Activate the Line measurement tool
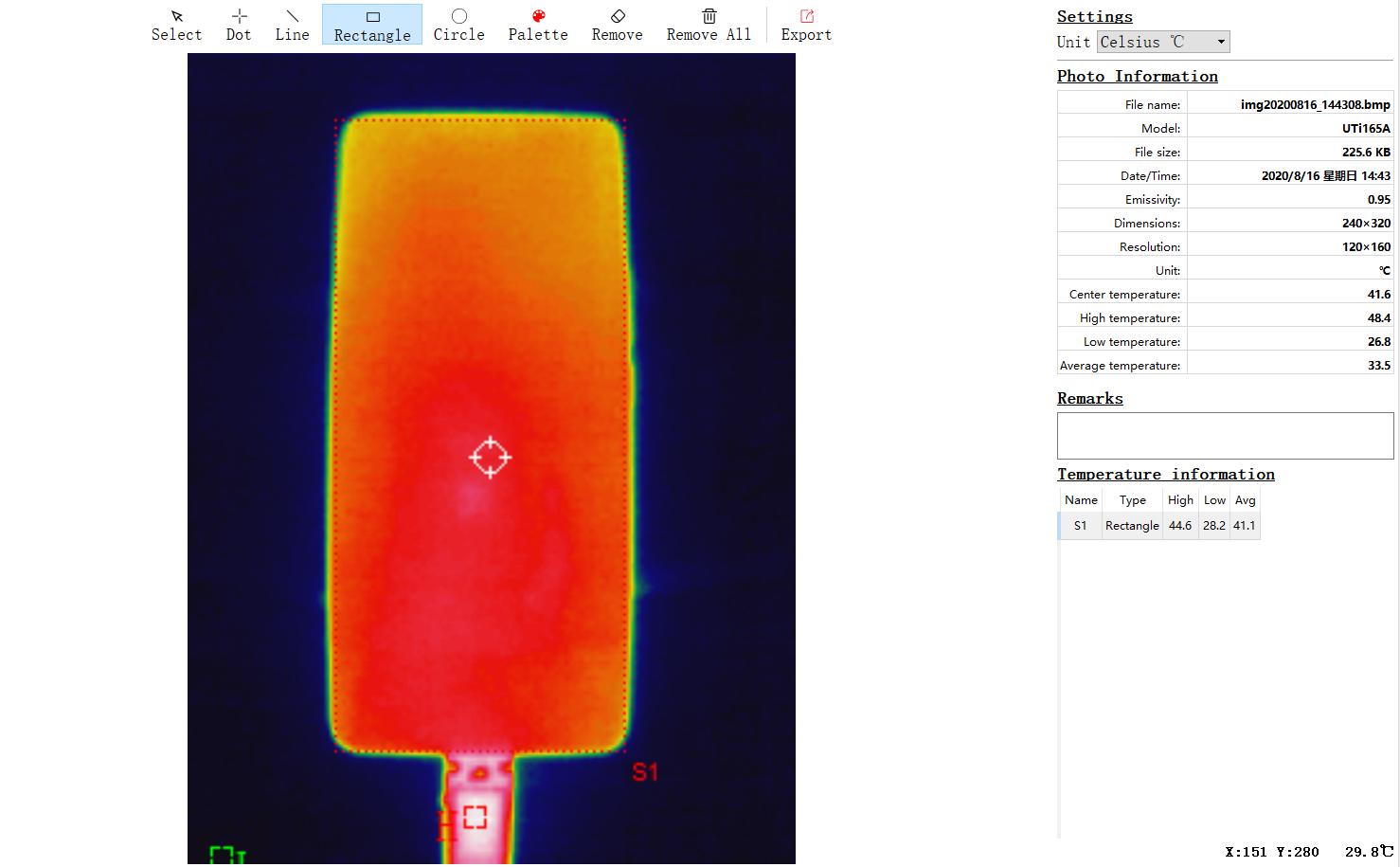1400x867 pixels. (292, 25)
